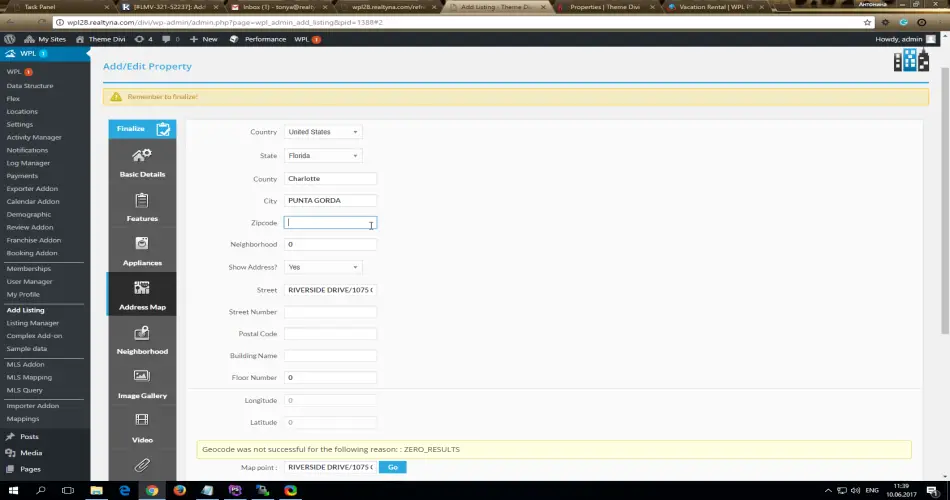Open the Features section icon
950x500 pixels.
point(142,201)
